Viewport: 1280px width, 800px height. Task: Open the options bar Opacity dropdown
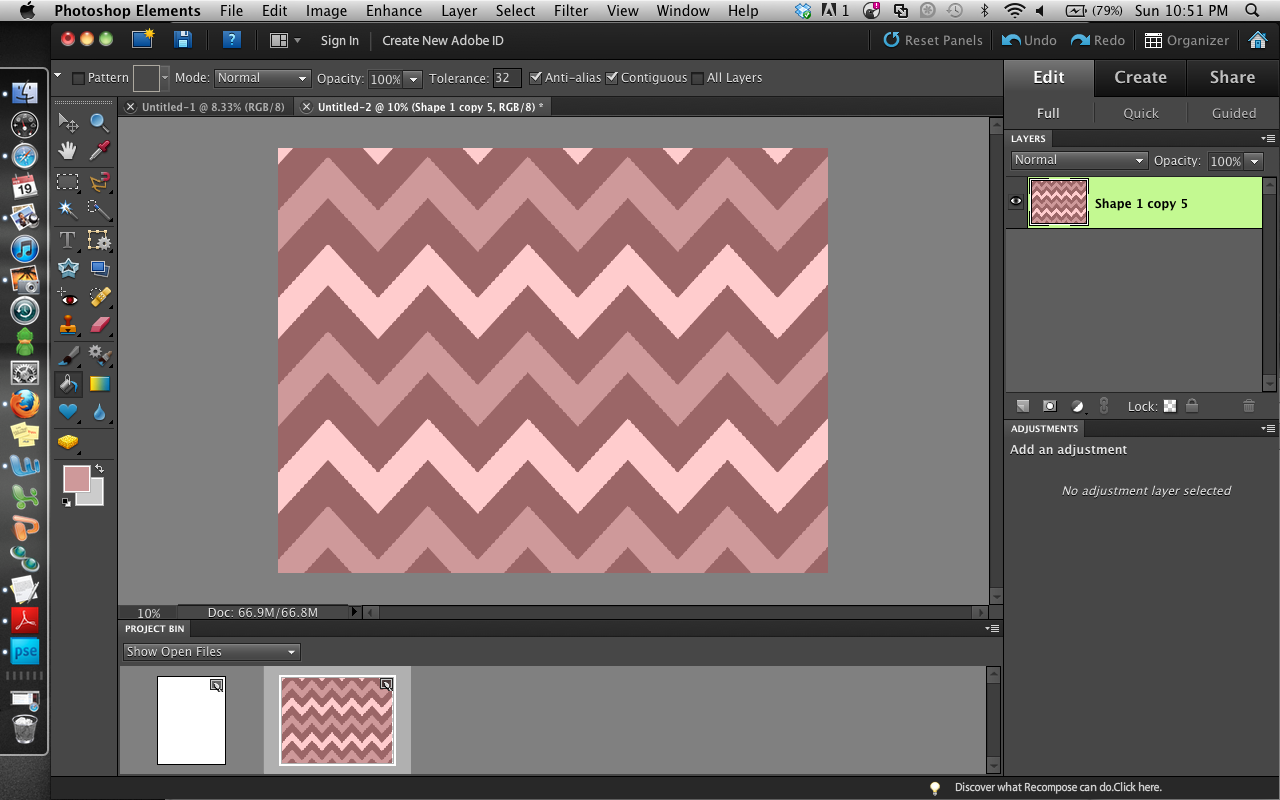[412, 78]
